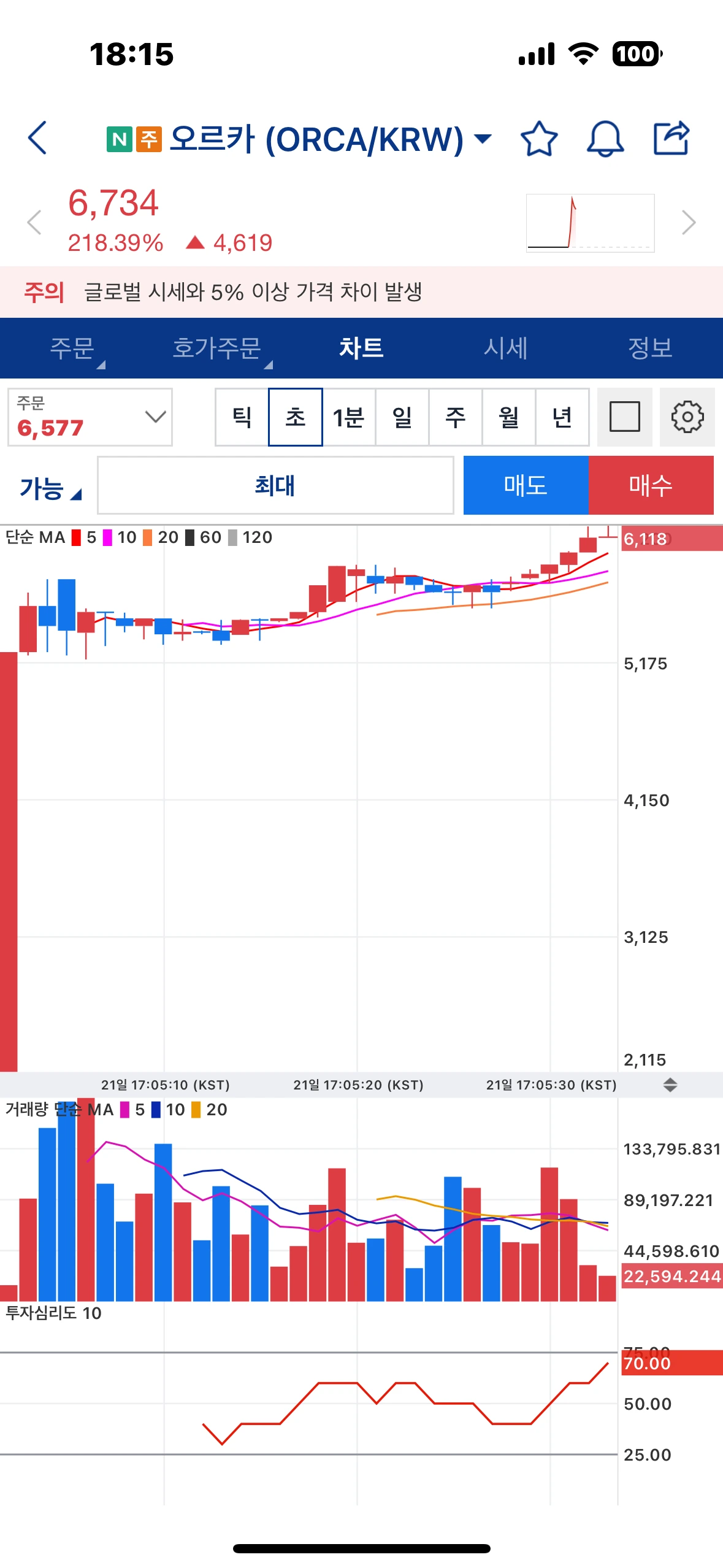
Task: Switch to the 호가주문 tab
Action: click(x=217, y=348)
